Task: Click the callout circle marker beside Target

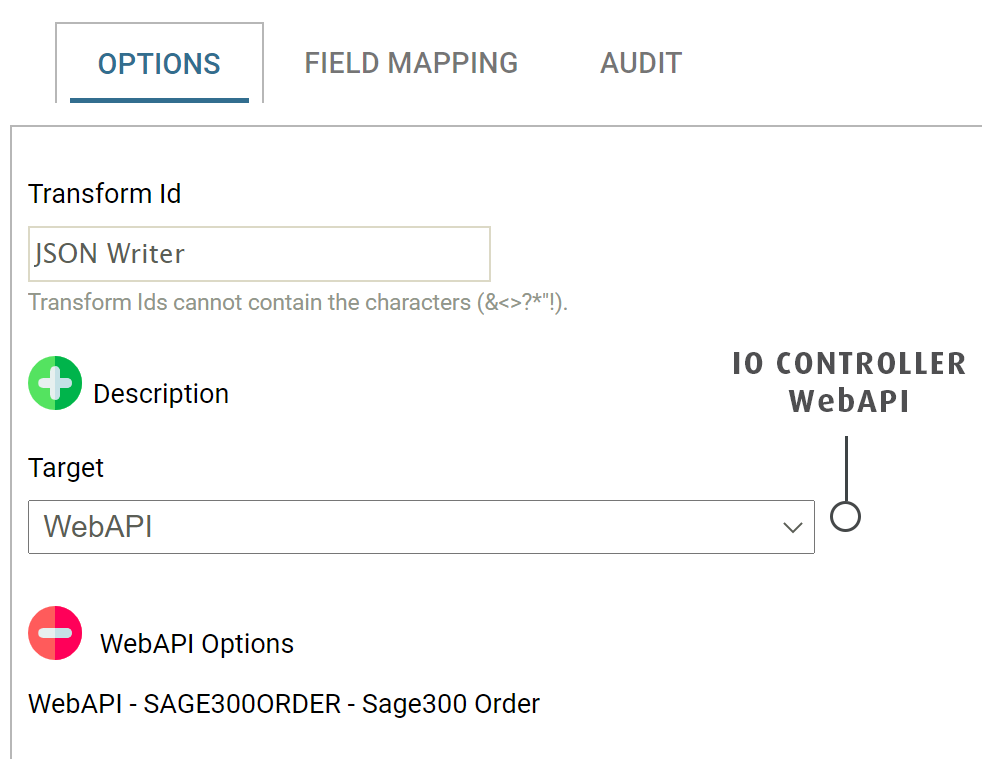Action: pyautogui.click(x=846, y=517)
